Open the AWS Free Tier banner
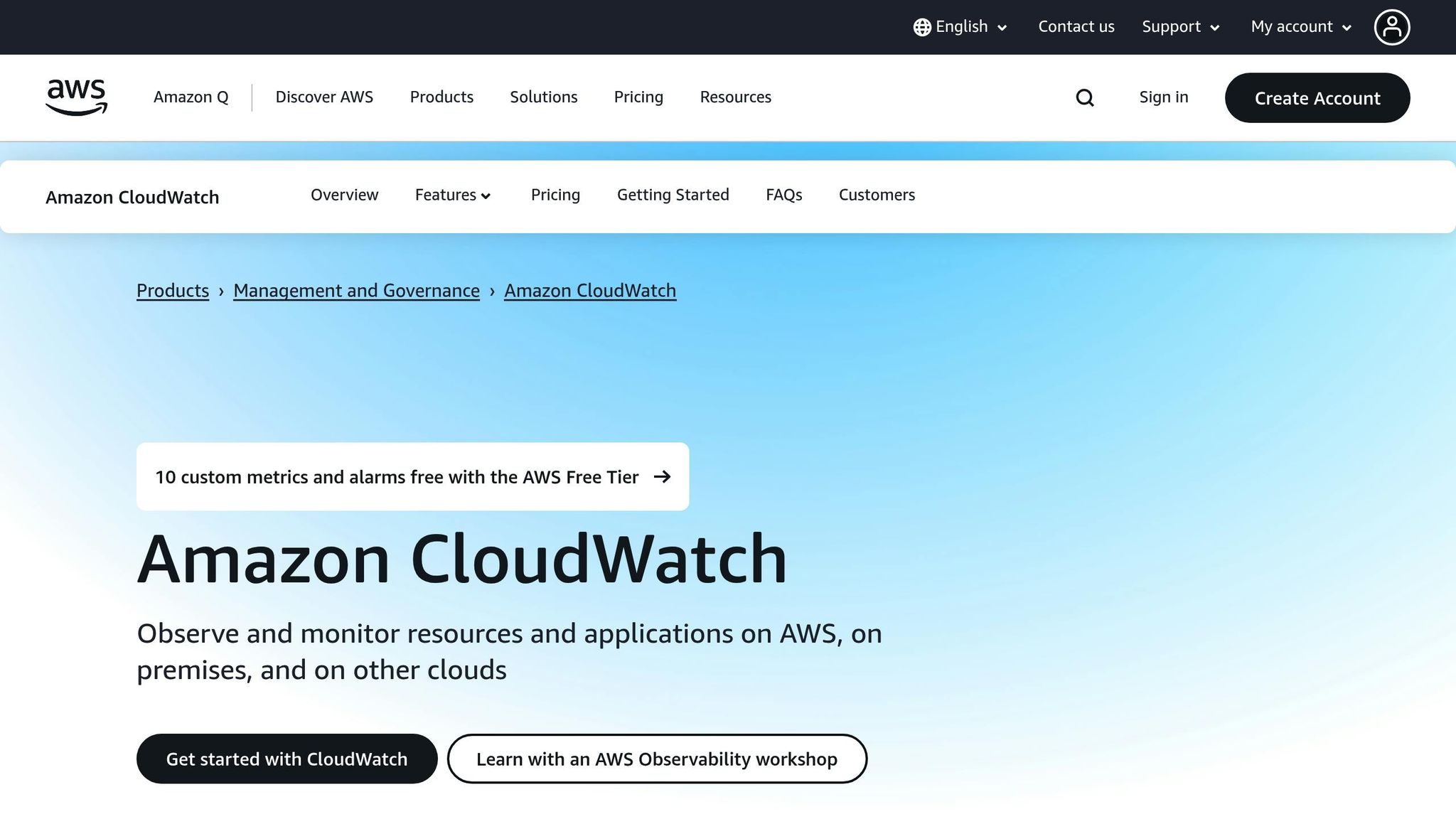 [x=412, y=476]
